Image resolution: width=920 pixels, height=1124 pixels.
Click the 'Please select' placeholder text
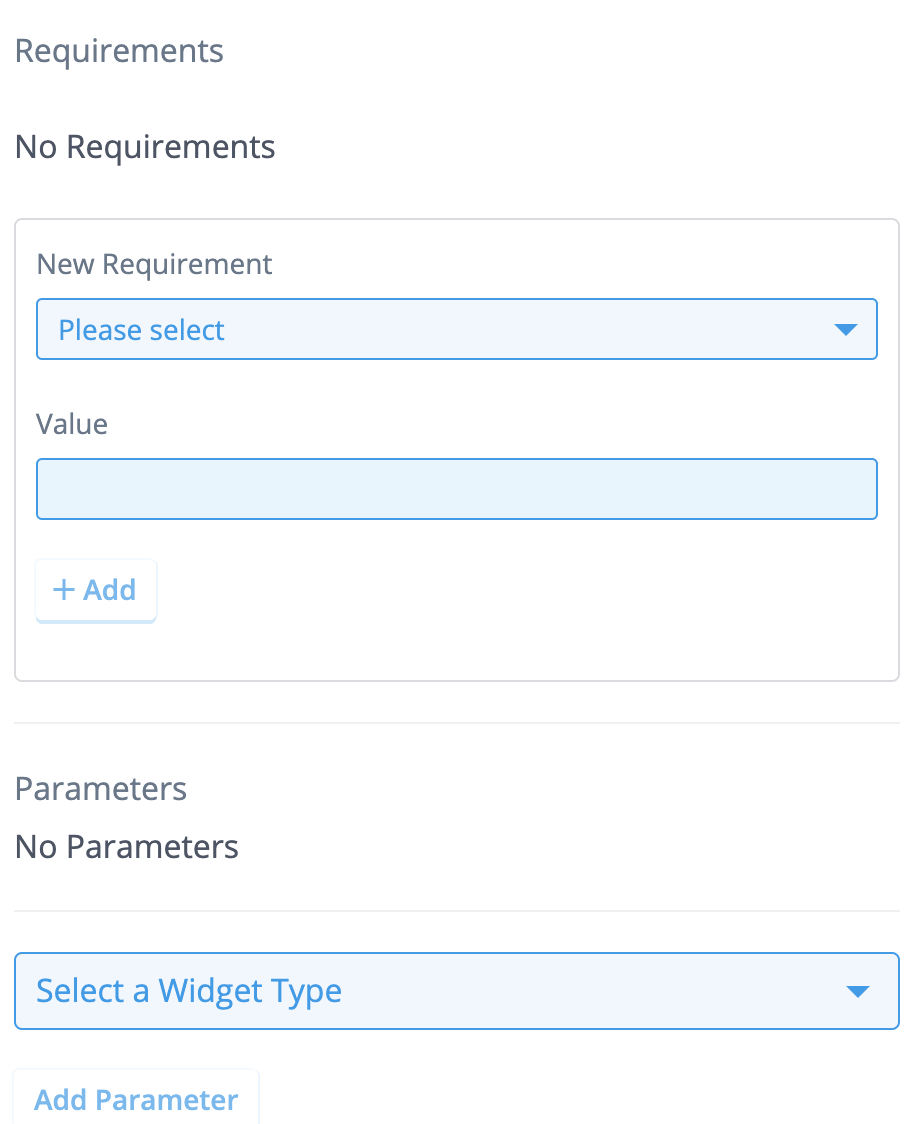pos(141,330)
